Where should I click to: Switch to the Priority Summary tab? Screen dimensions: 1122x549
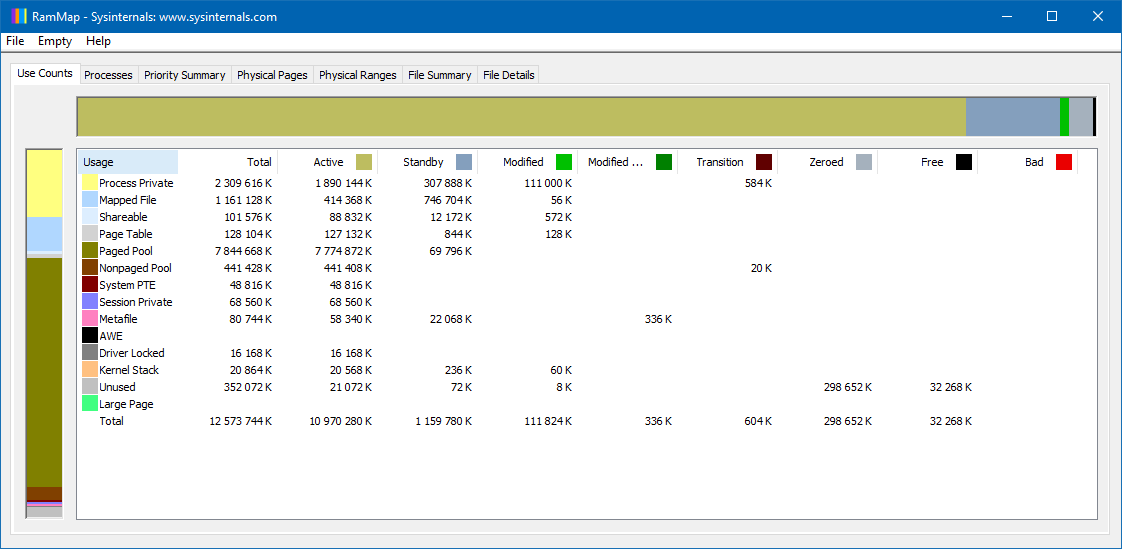click(x=184, y=75)
